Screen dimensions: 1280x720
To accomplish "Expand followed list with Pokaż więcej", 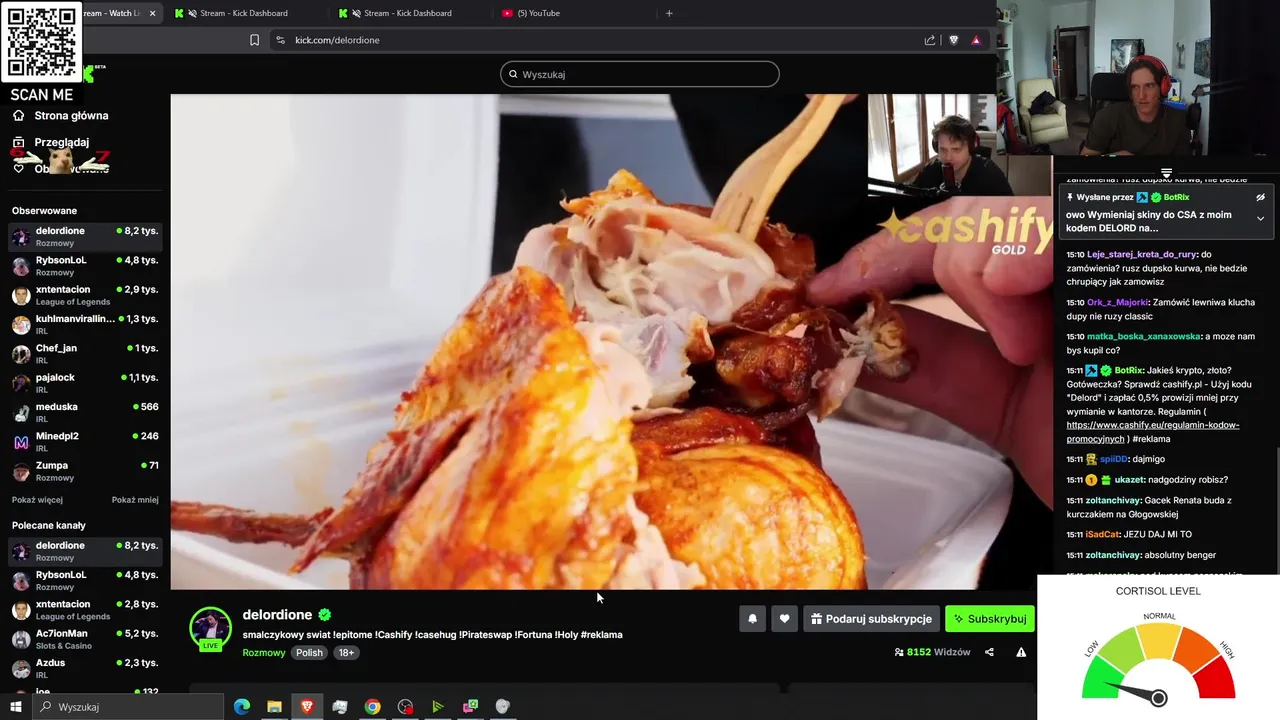I will (37, 500).
